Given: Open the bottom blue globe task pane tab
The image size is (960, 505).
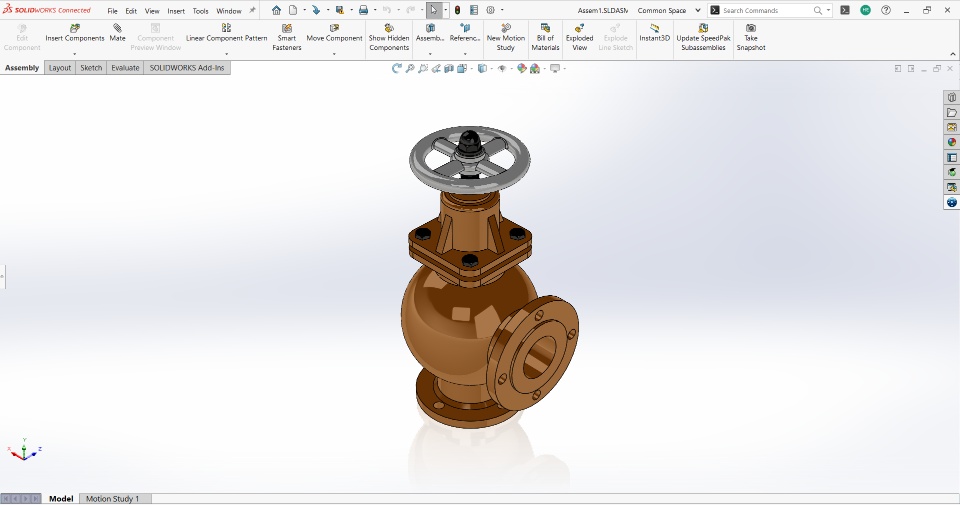Looking at the screenshot, I should click(951, 202).
